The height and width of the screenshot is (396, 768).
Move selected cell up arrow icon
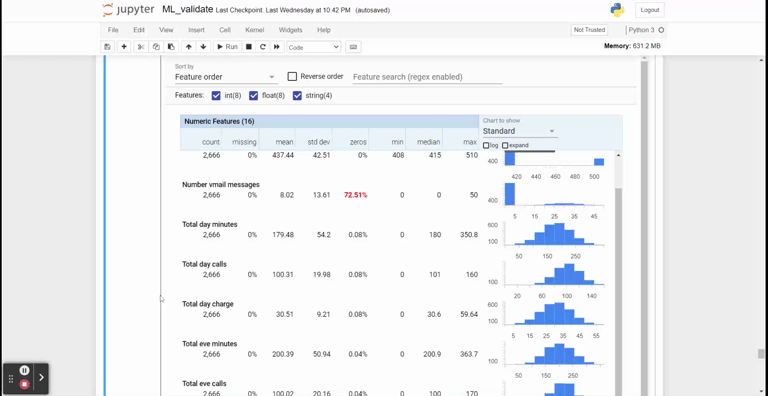[x=189, y=47]
